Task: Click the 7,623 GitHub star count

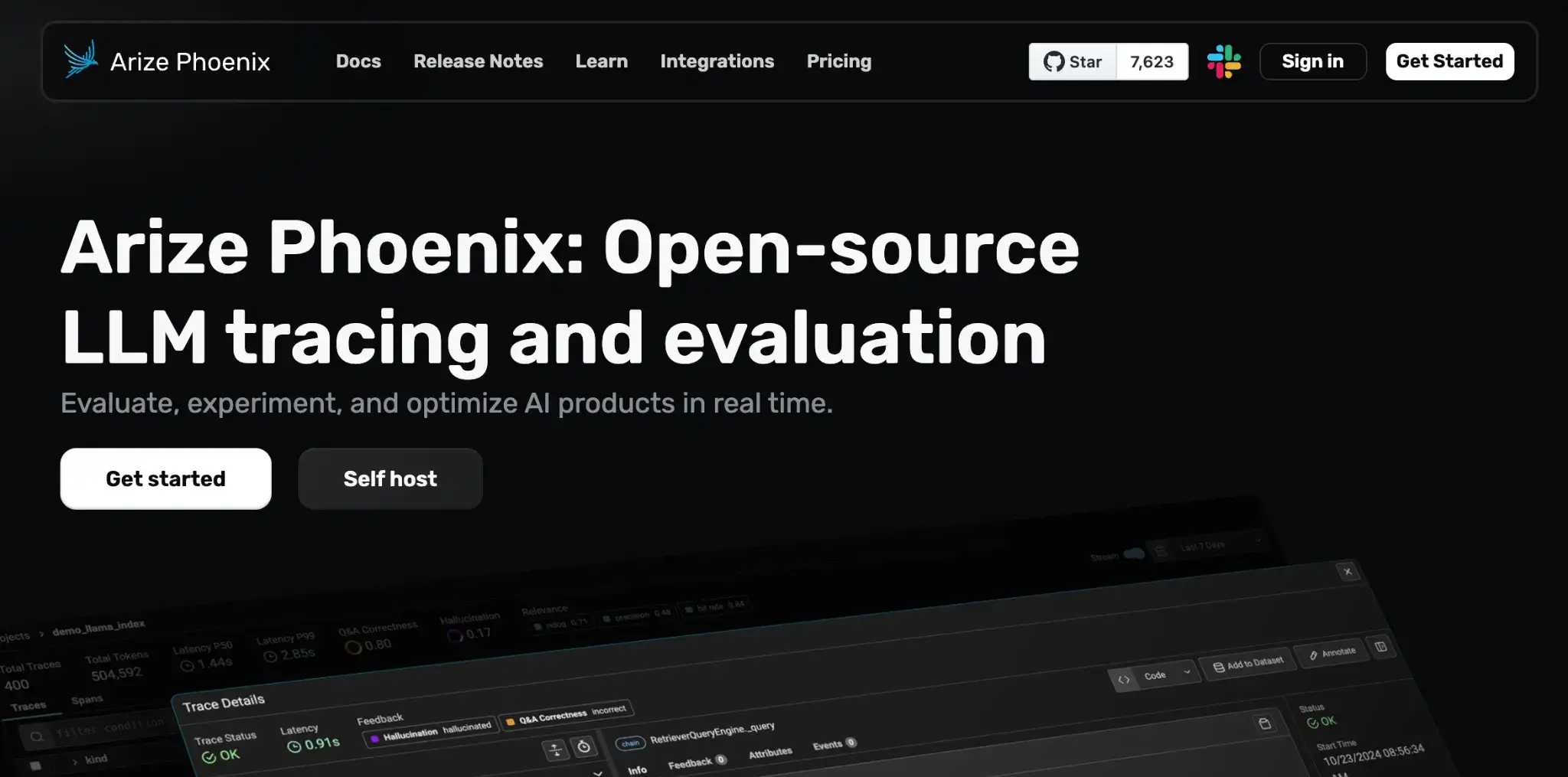Action: [x=1151, y=62]
